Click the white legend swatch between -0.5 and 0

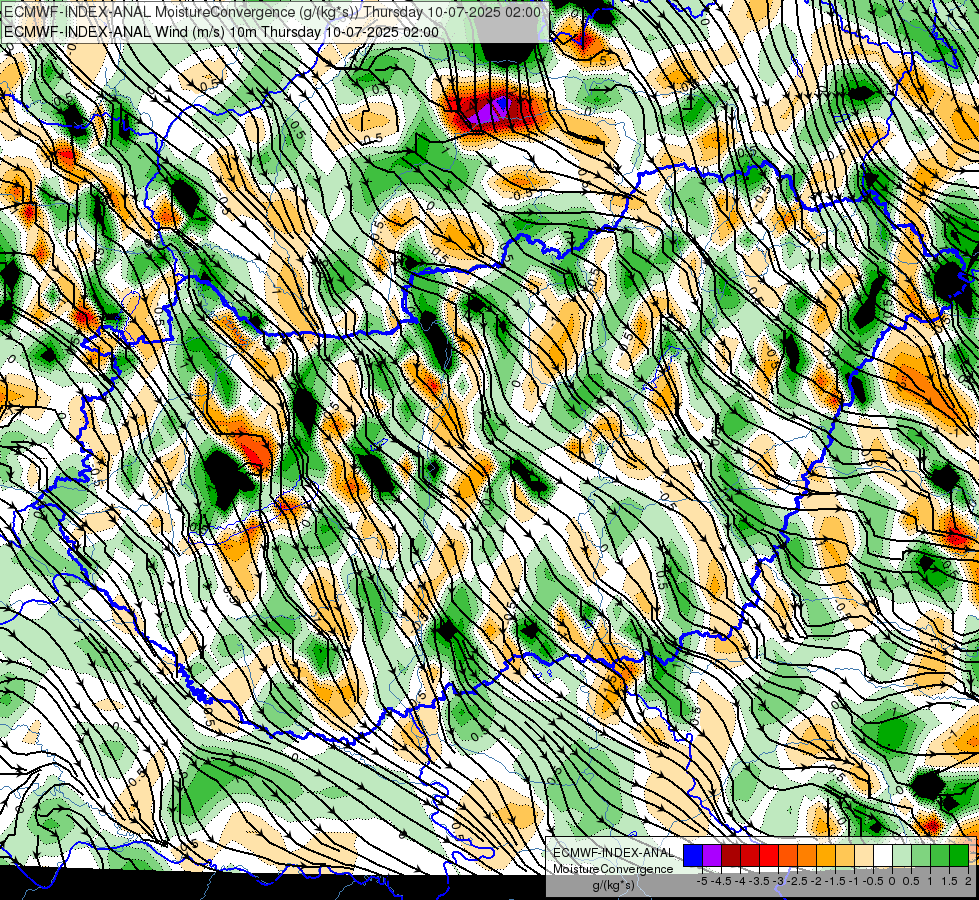[883, 855]
